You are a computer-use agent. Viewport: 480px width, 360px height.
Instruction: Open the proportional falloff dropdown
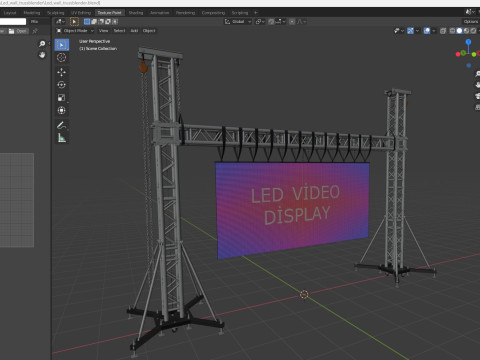[x=302, y=22]
